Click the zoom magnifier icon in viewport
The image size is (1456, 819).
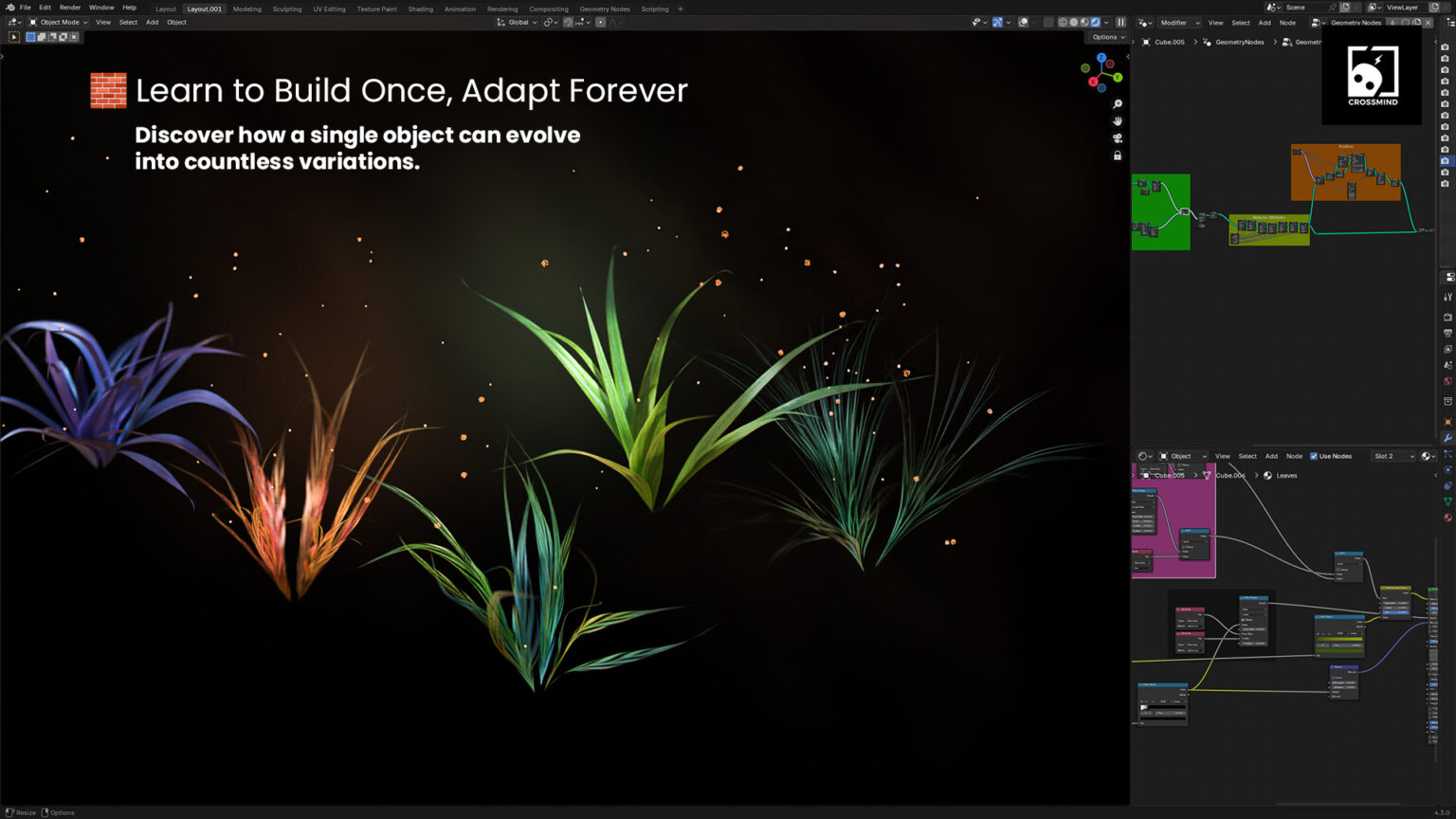[1118, 104]
